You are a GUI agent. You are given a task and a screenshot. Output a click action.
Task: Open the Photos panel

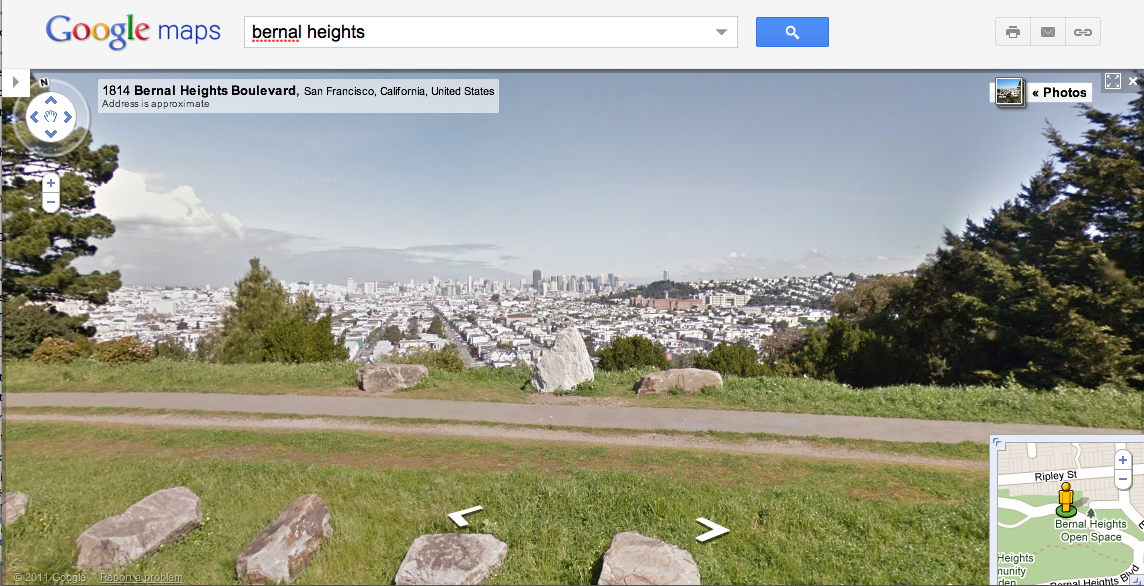click(x=1059, y=93)
